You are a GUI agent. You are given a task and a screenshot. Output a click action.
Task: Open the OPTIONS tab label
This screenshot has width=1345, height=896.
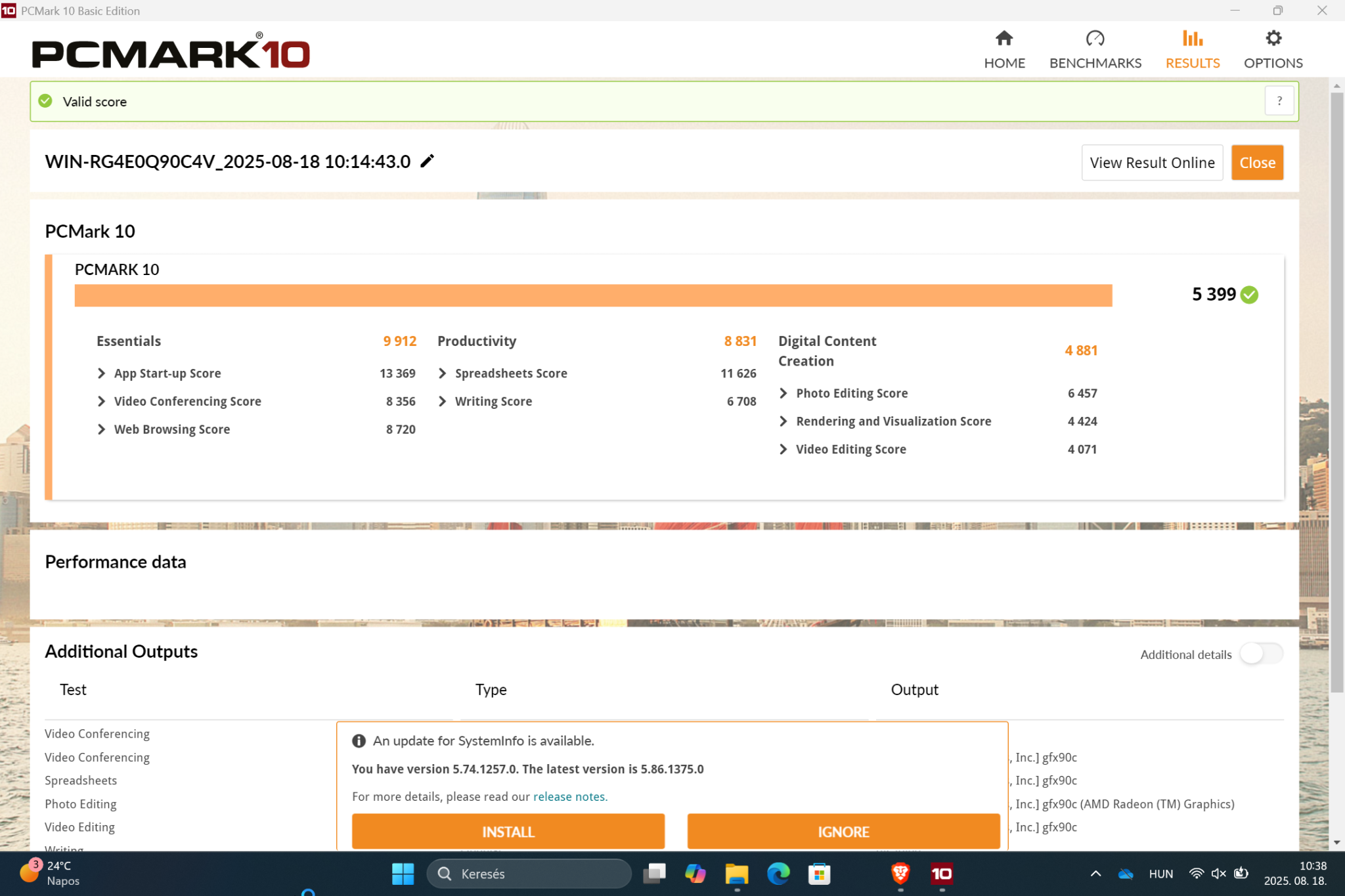(x=1273, y=63)
